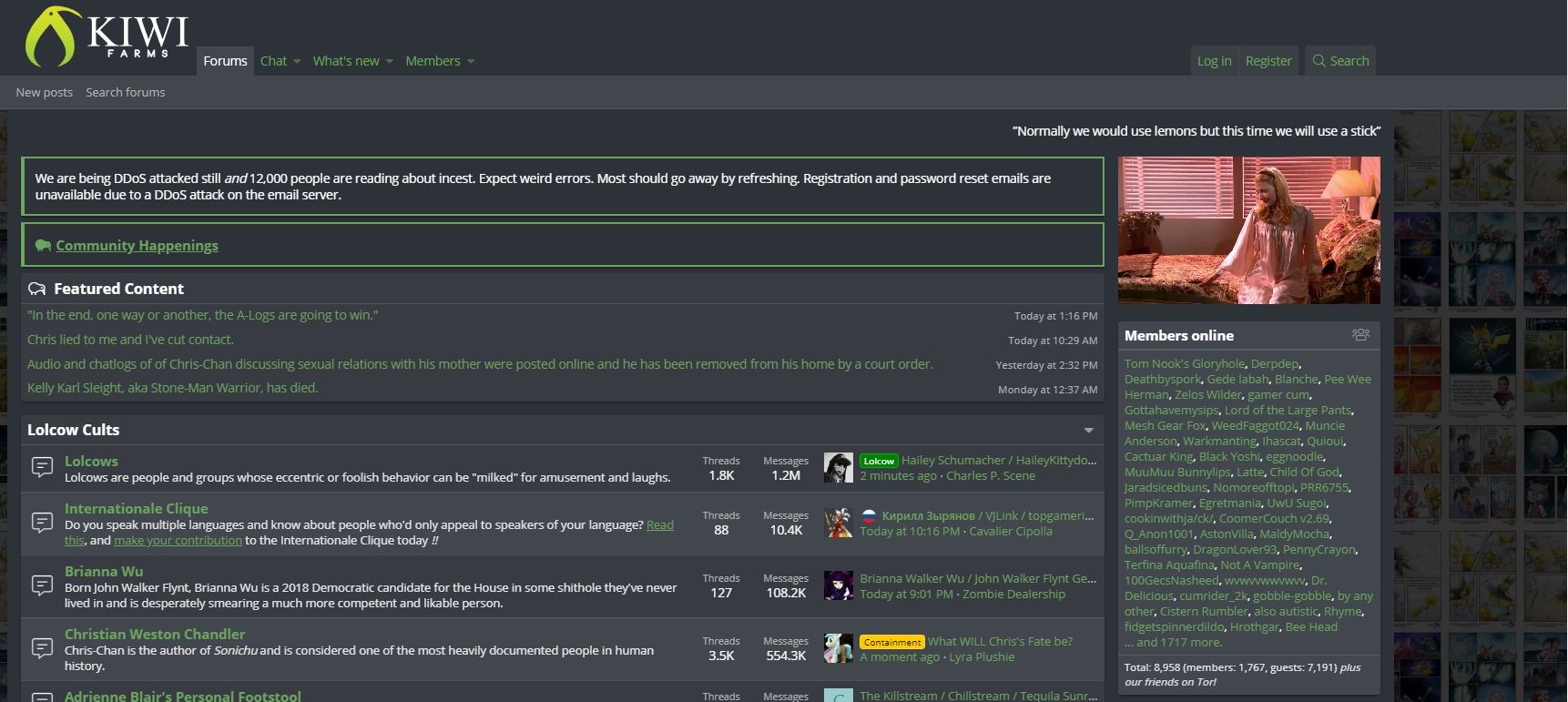Open the Audio and chatlogs featured thread
The width and height of the screenshot is (1568, 702).
tap(480, 364)
